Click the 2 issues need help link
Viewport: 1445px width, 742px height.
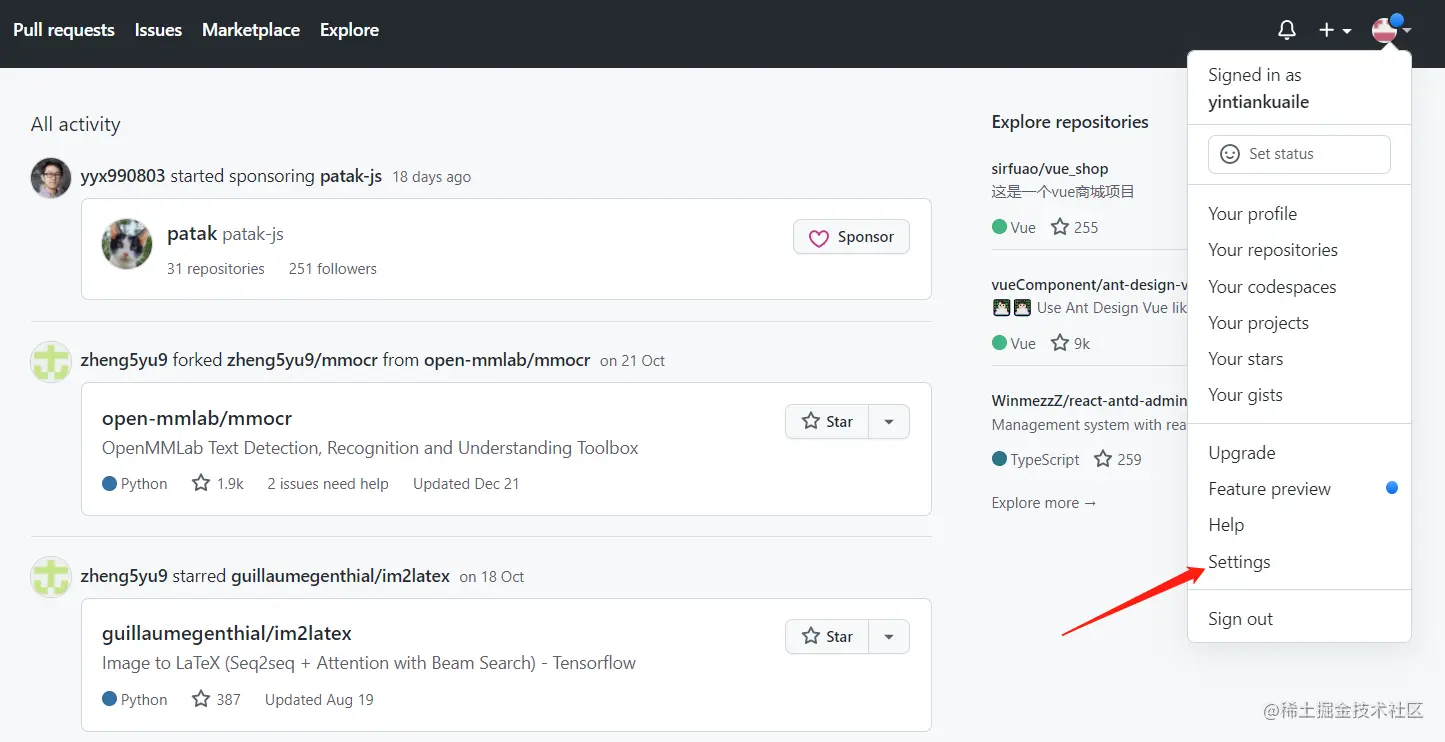[328, 484]
